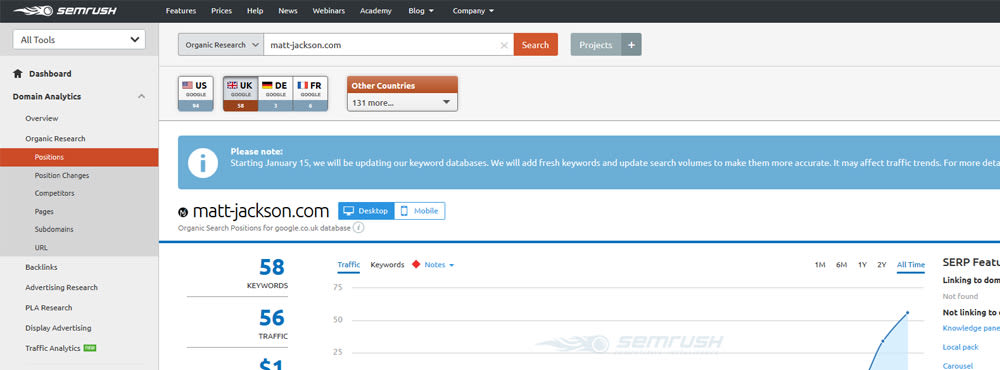
Task: Click the last data point on traffic chart
Action: [908, 313]
